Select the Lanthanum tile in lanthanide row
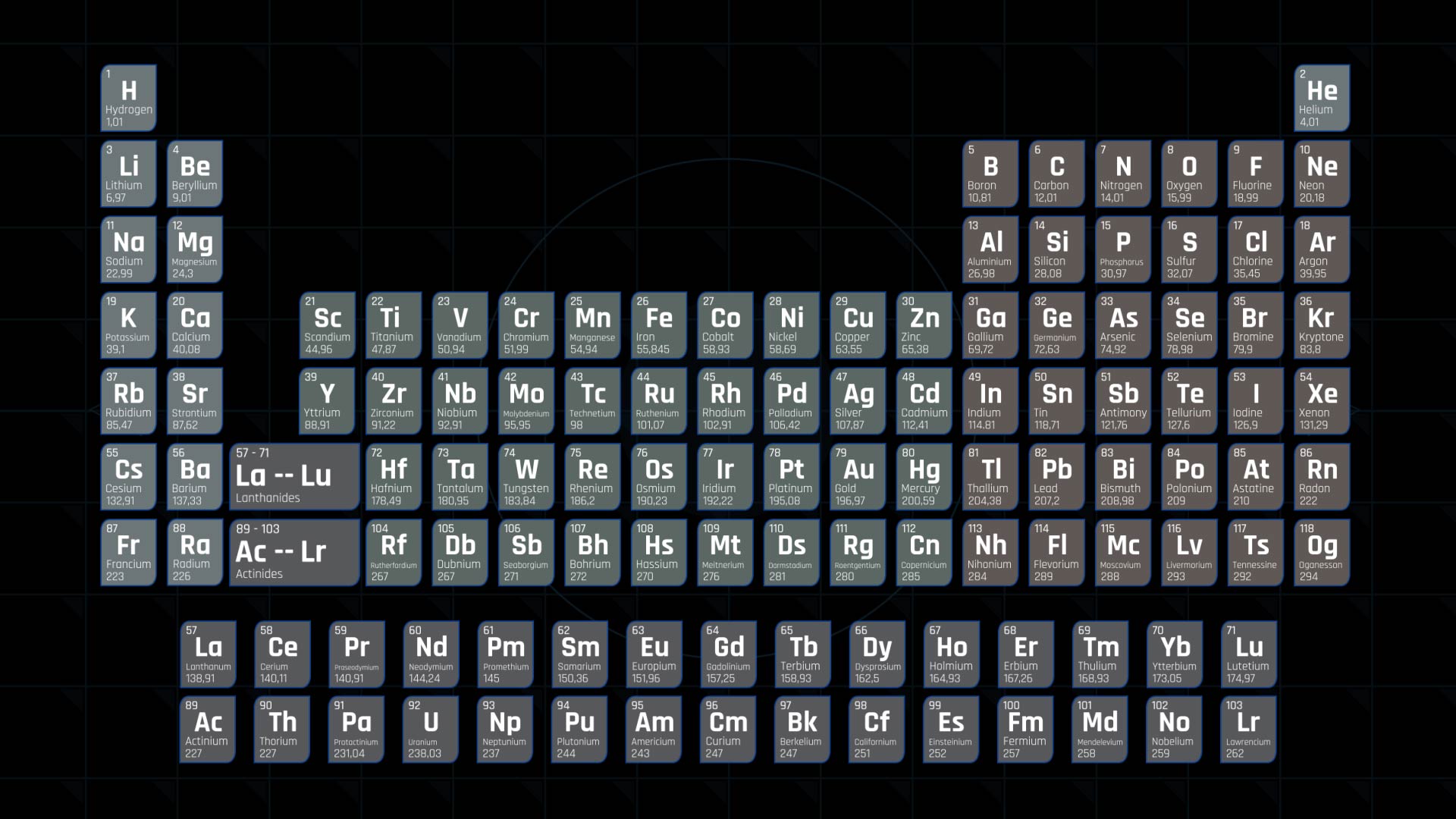1456x819 pixels. click(209, 654)
